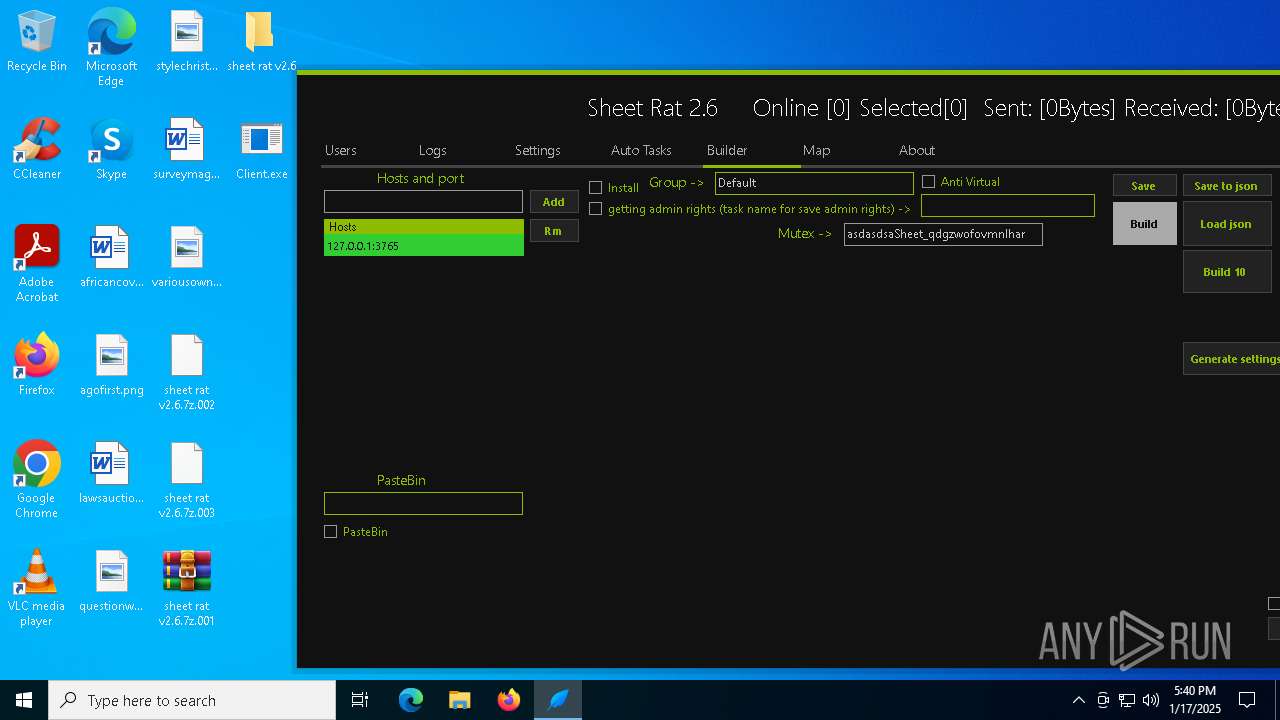Image resolution: width=1280 pixels, height=720 pixels.
Task: Check the PasteBin checkbox
Action: point(331,532)
